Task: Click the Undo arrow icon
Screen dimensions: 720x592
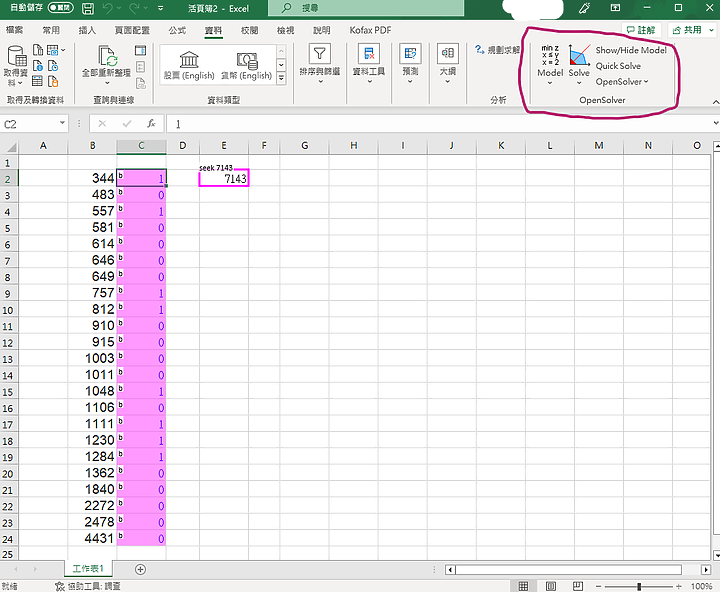Action: pyautogui.click(x=107, y=8)
